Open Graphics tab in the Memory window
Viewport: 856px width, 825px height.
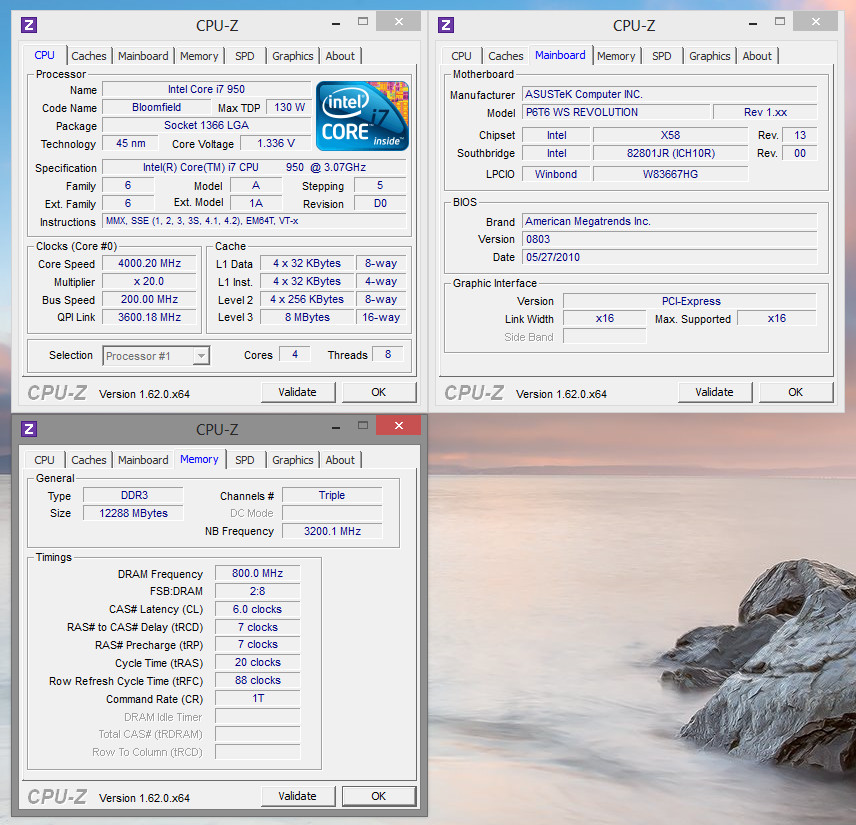293,460
